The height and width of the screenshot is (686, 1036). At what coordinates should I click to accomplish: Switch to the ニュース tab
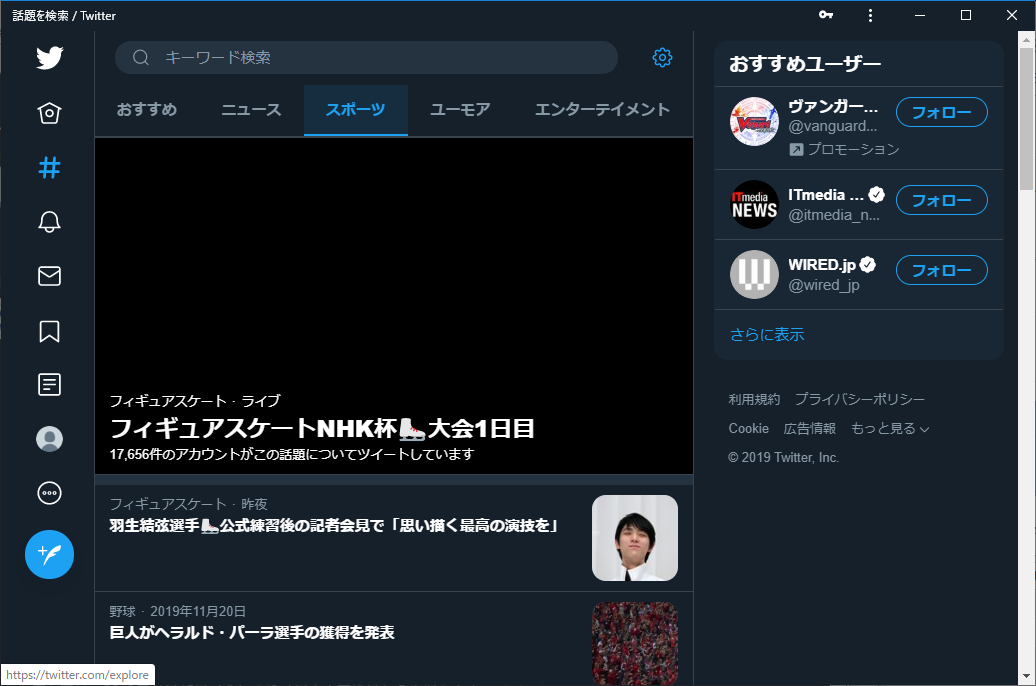pos(250,110)
